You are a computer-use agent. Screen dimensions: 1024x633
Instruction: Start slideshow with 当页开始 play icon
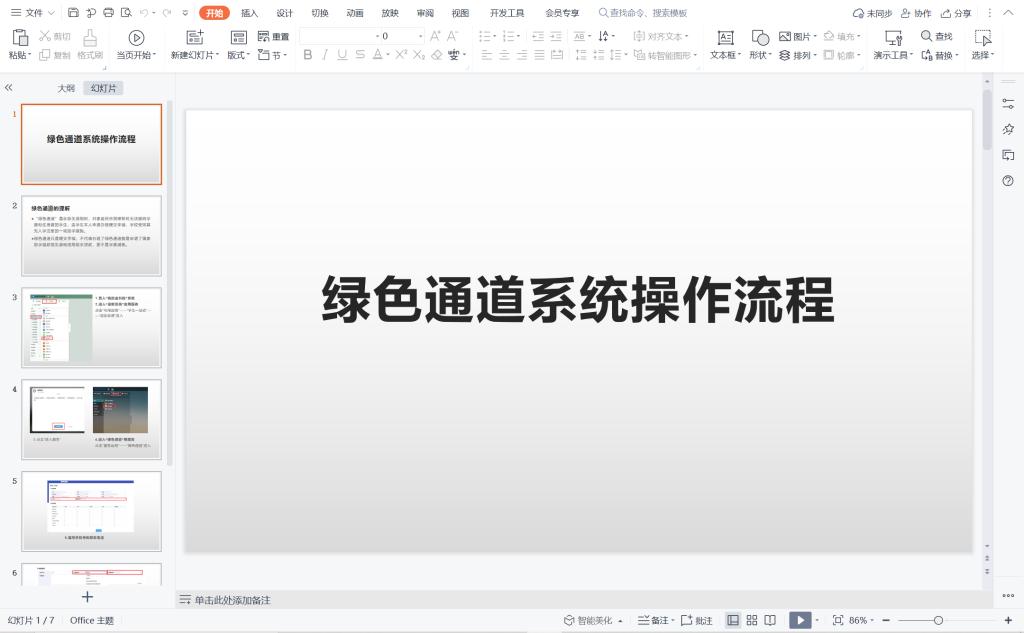coord(137,37)
